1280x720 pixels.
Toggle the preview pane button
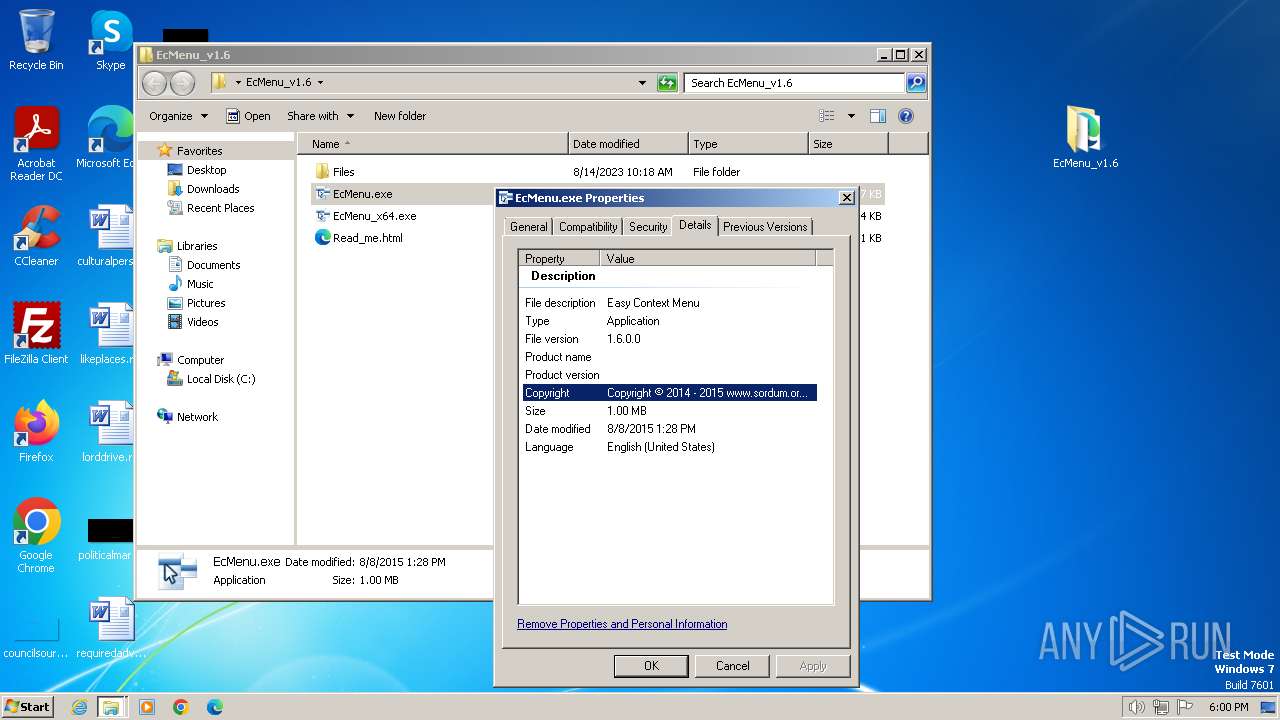point(877,116)
